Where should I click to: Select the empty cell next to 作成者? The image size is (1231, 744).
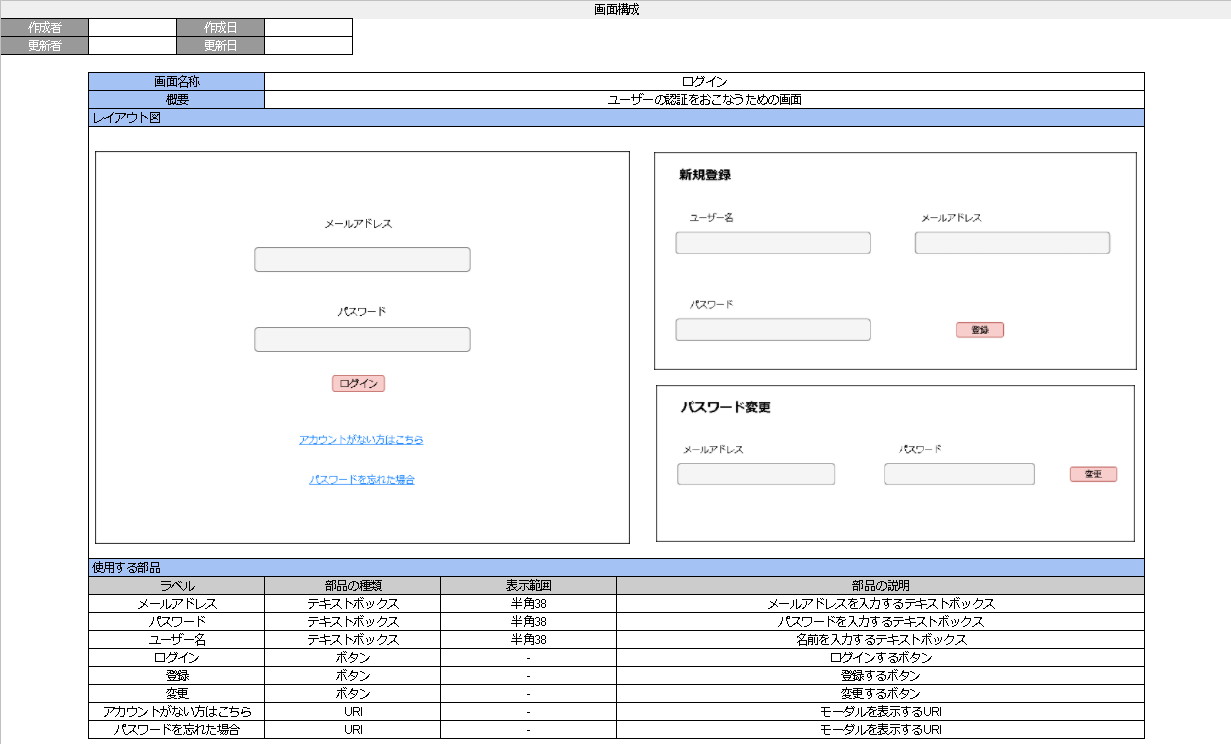[x=133, y=27]
